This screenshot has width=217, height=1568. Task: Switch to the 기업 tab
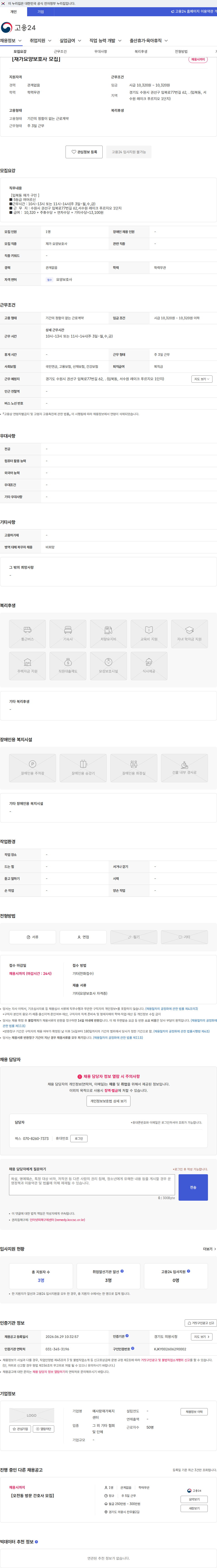pyautogui.click(x=41, y=12)
